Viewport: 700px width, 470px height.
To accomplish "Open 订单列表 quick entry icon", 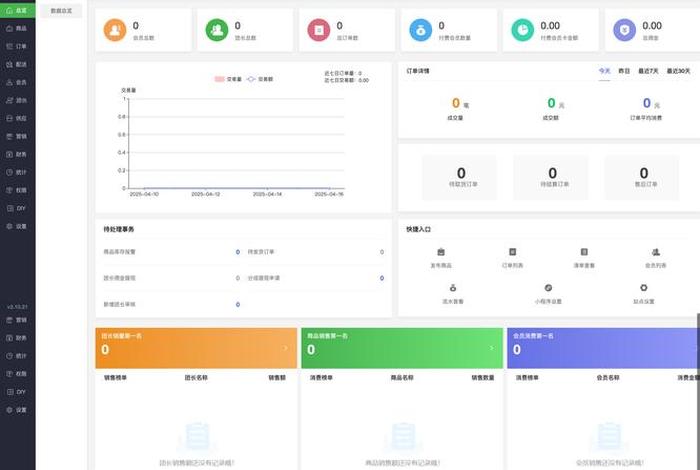I will 512,252.
